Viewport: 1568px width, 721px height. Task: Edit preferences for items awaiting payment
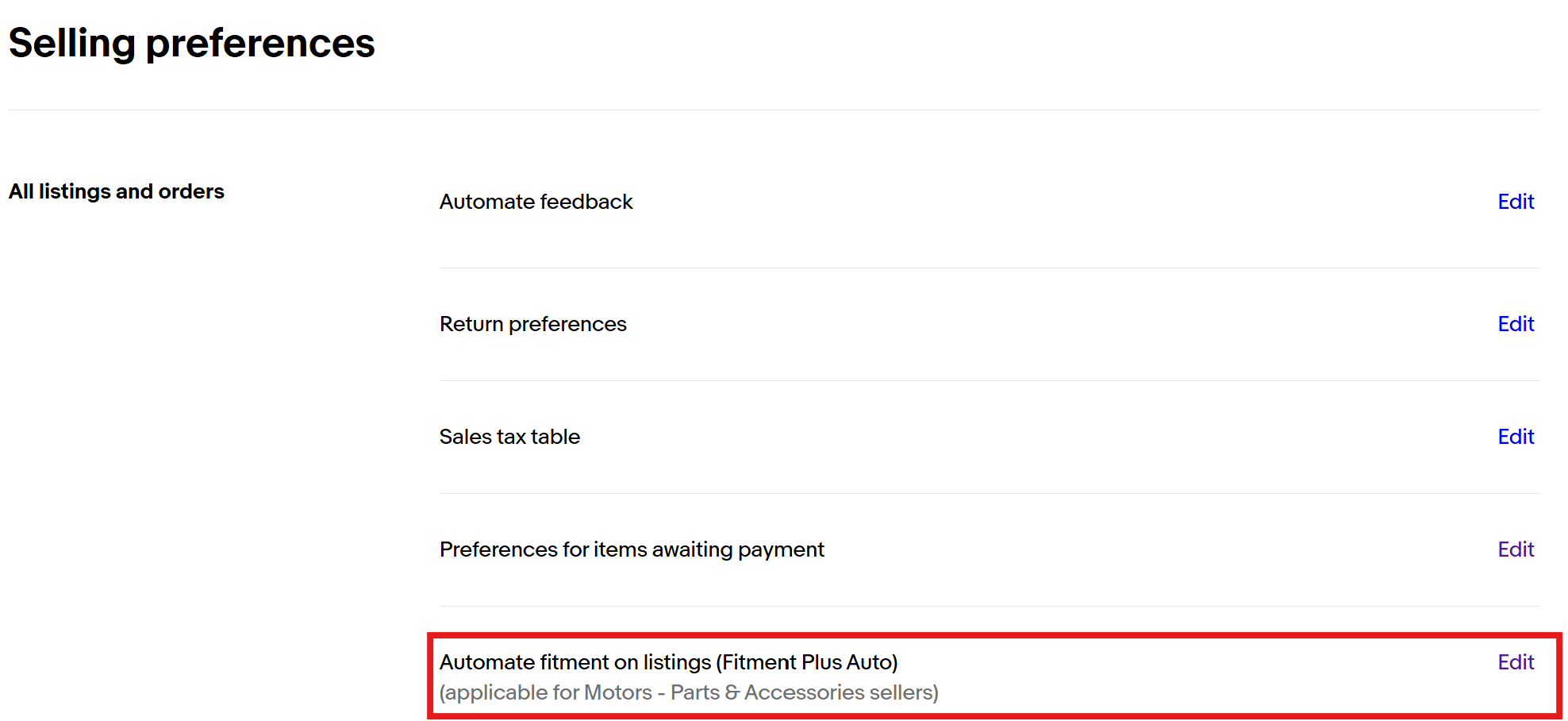[x=1515, y=549]
